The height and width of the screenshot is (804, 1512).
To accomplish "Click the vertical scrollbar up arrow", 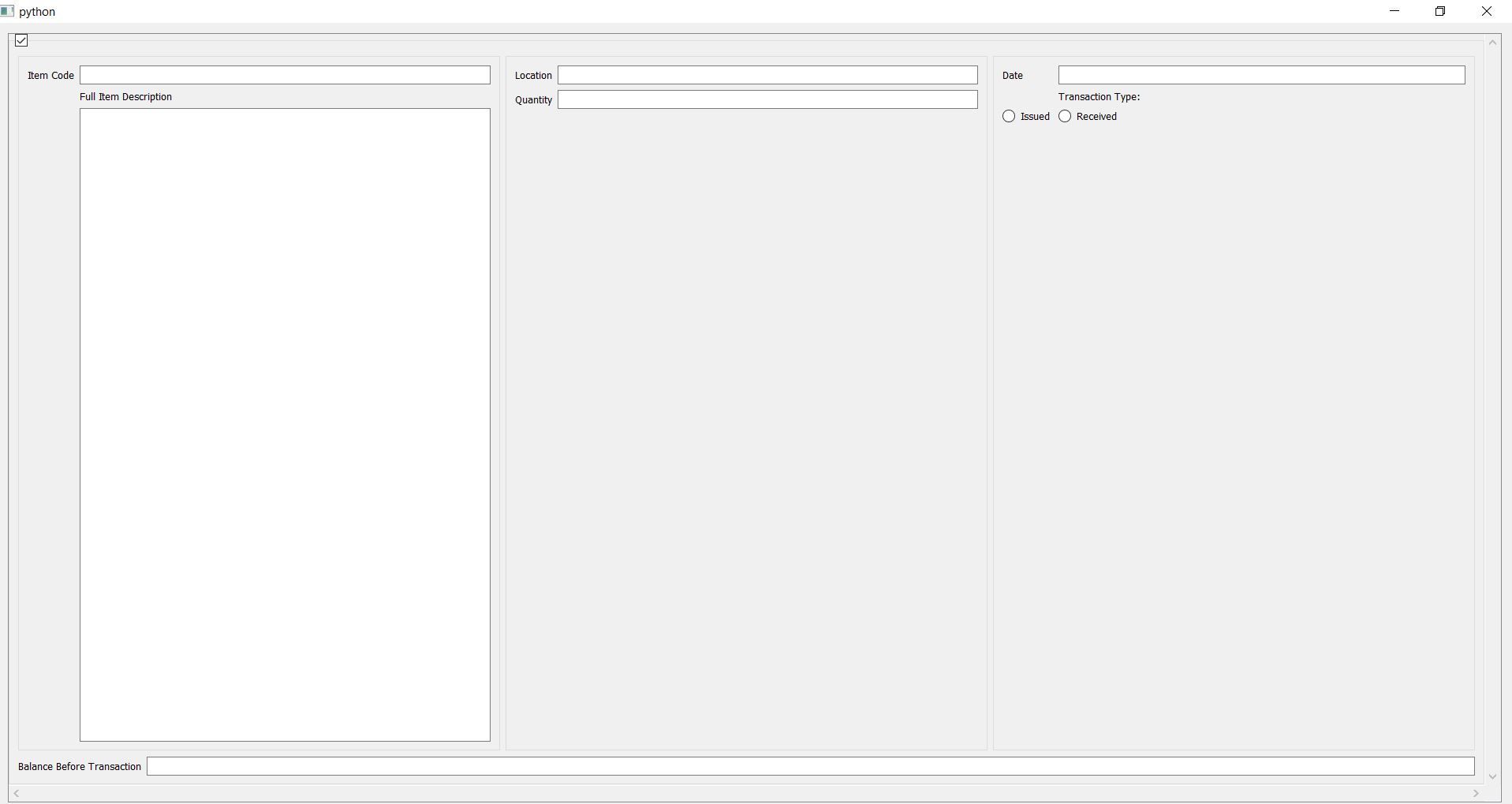I will pyautogui.click(x=1492, y=43).
